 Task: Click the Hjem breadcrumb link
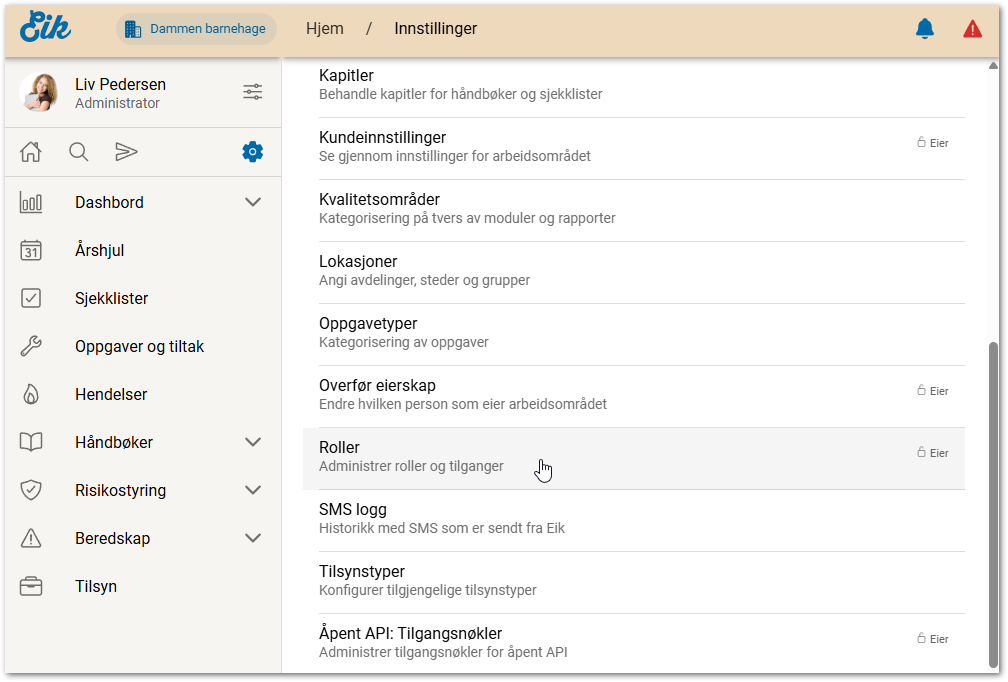click(x=325, y=29)
